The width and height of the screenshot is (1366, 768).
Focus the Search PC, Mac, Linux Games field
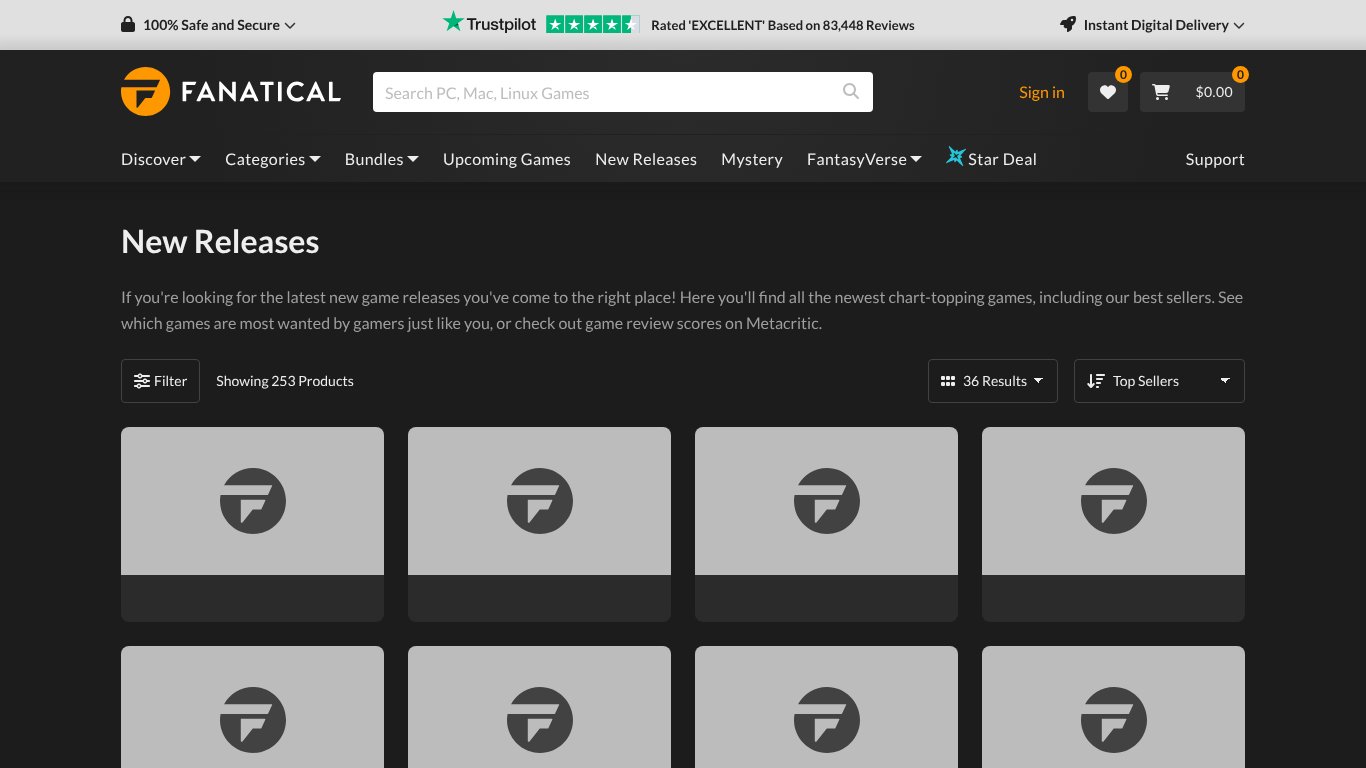click(623, 92)
